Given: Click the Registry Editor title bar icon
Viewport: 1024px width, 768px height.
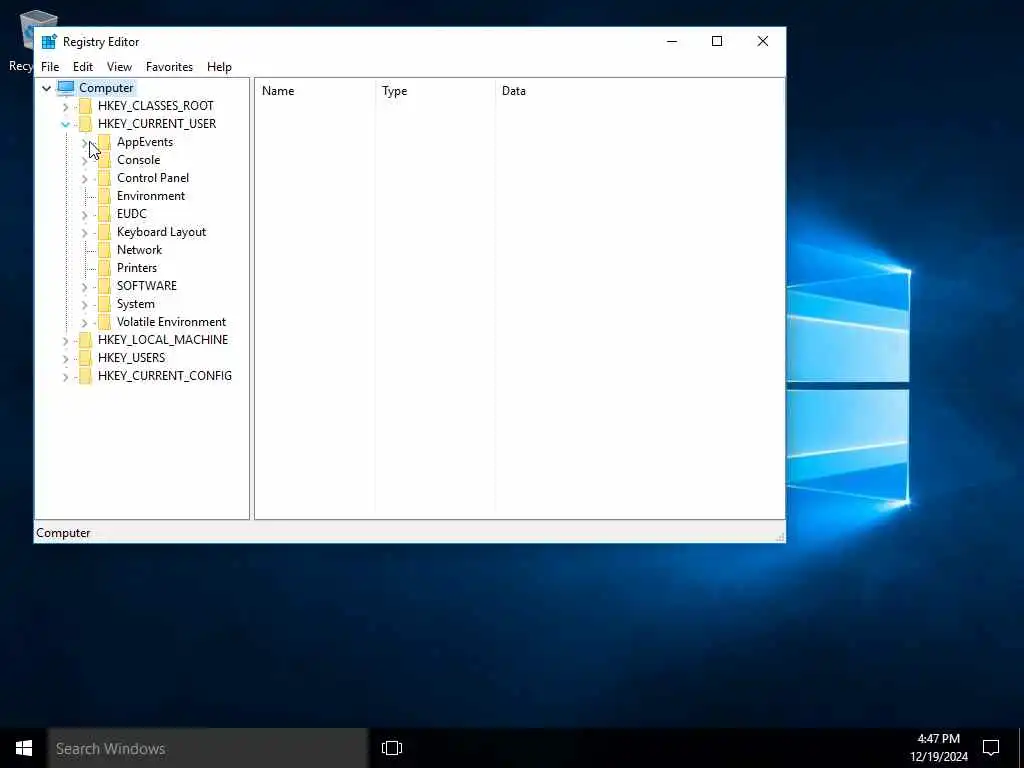Looking at the screenshot, I should [49, 41].
